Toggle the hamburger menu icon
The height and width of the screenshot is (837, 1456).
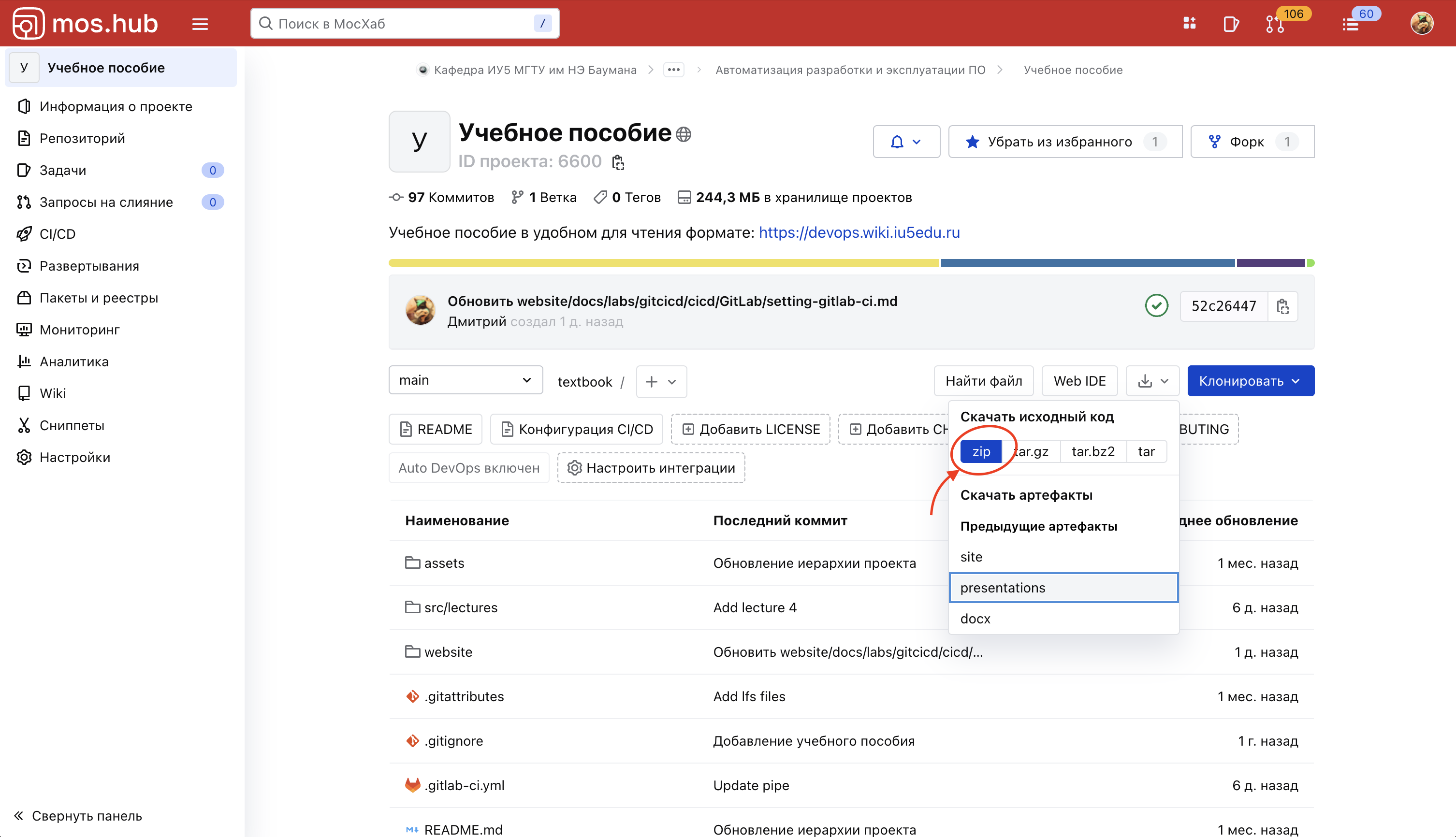(x=200, y=24)
